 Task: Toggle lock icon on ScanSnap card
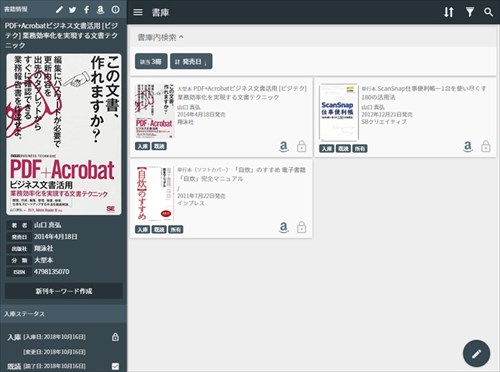click(x=486, y=146)
